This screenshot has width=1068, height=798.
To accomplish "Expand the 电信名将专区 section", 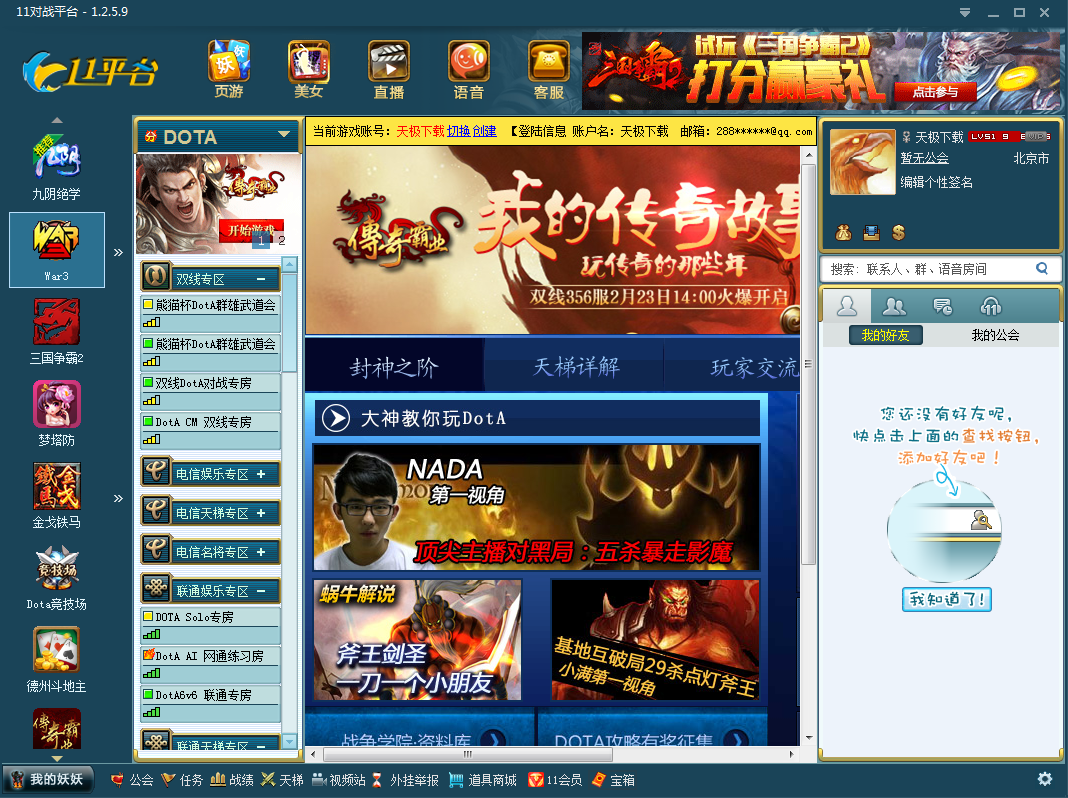I will [261, 552].
